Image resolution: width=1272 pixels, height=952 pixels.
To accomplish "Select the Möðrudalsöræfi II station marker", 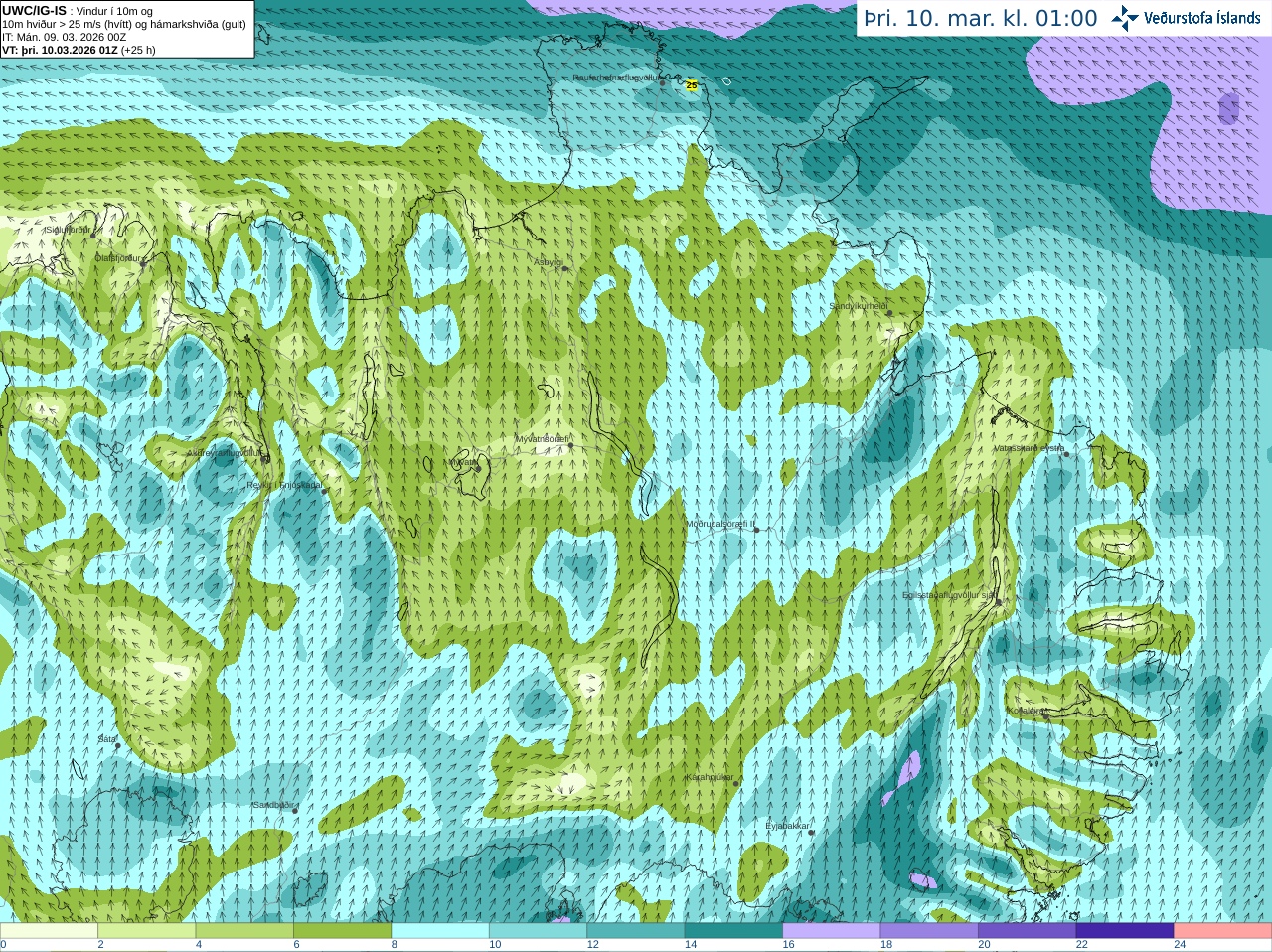I will point(757,530).
